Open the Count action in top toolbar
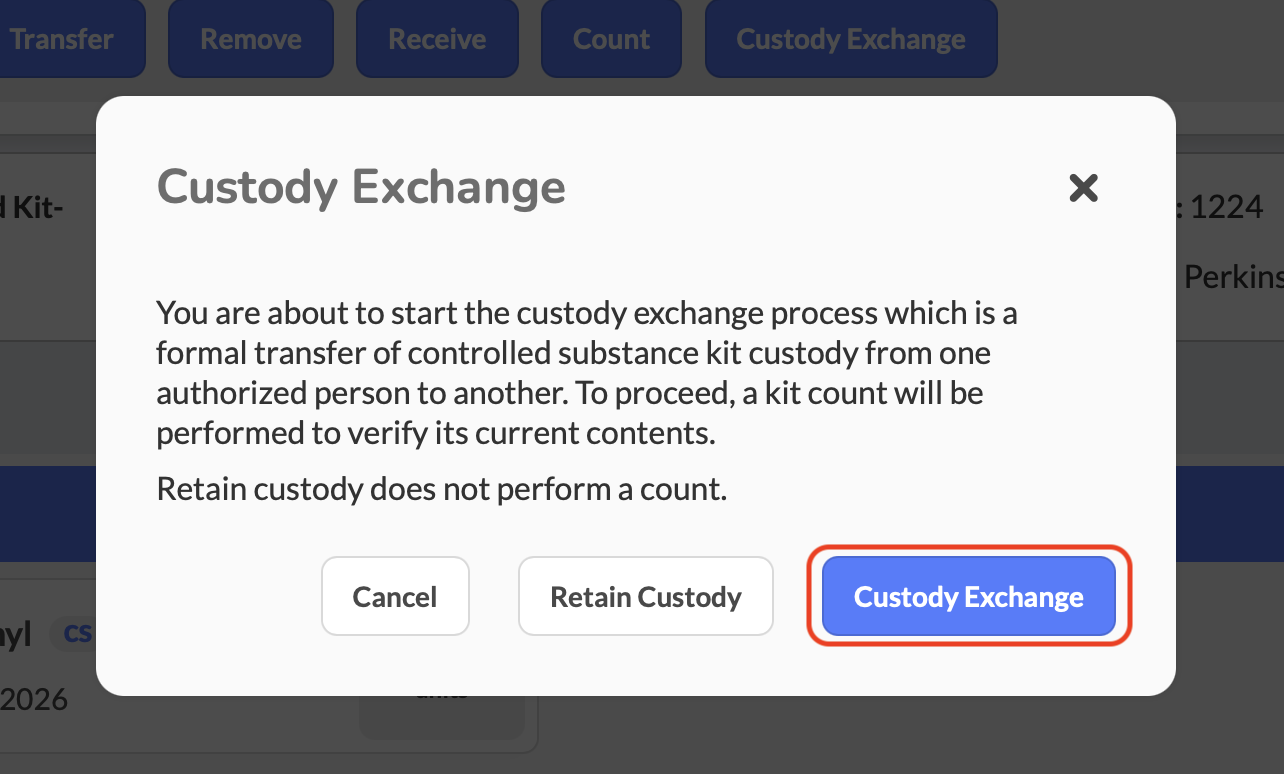1284x774 pixels. tap(611, 39)
